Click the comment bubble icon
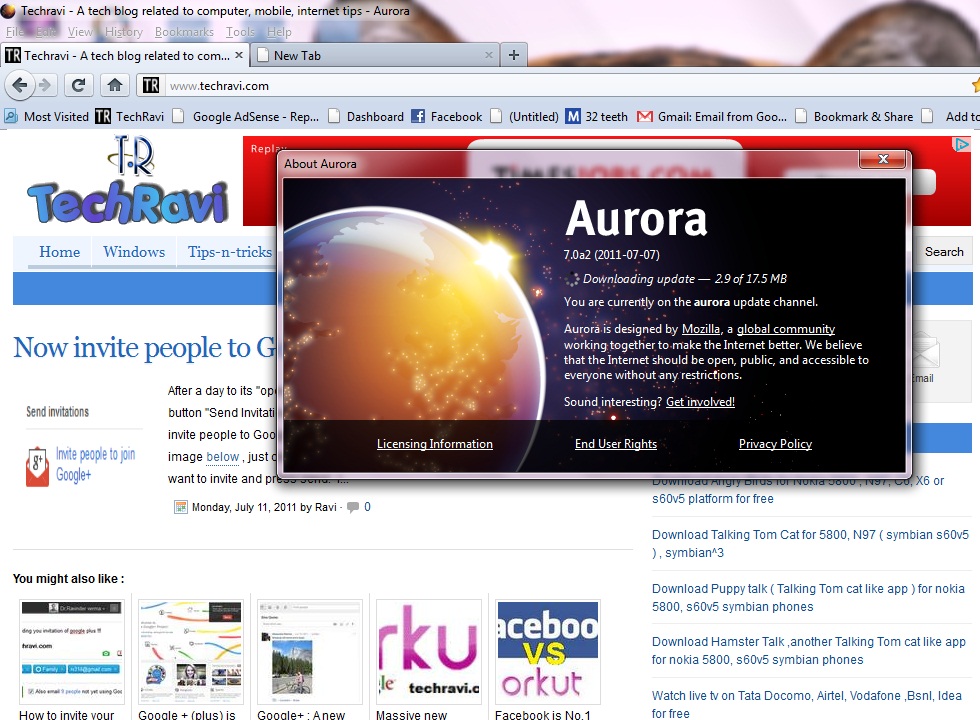Screen dimensions: 980x720 353,507
